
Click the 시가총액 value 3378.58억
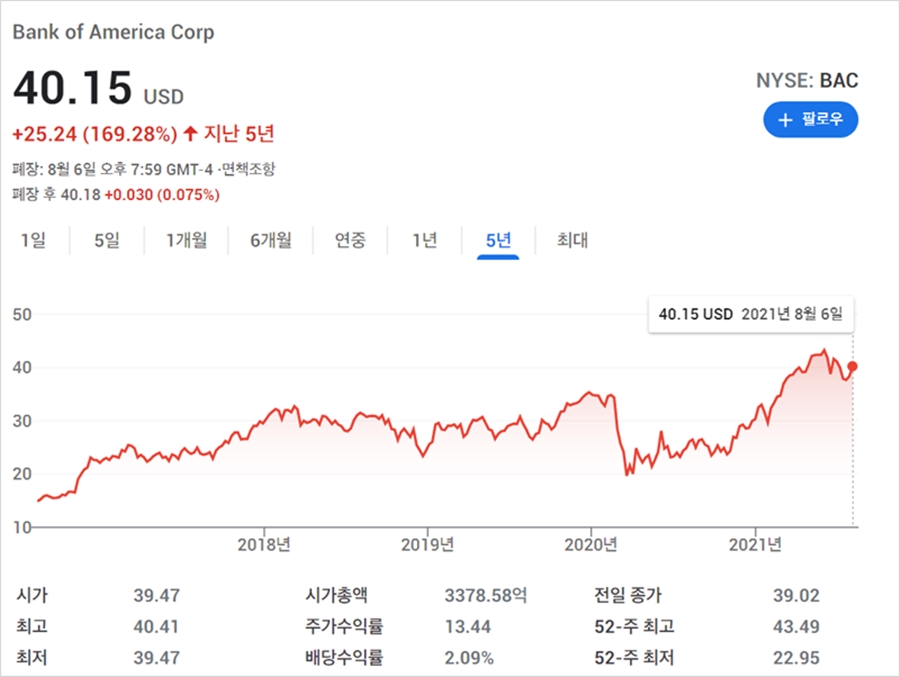(486, 595)
